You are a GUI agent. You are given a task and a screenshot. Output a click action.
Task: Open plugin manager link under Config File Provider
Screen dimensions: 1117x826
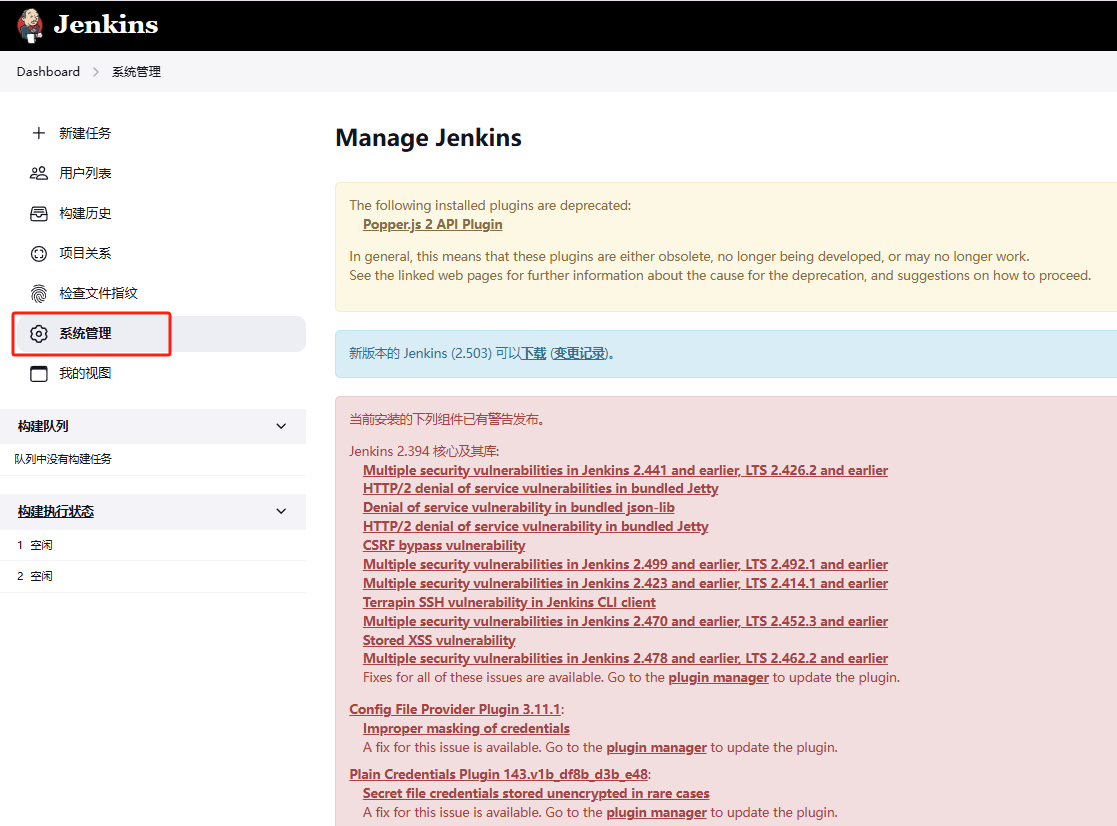[656, 748]
